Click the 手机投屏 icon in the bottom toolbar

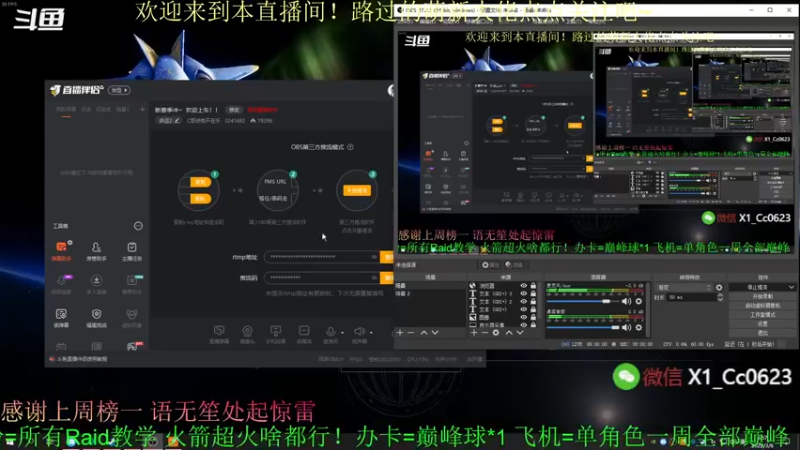point(276,331)
